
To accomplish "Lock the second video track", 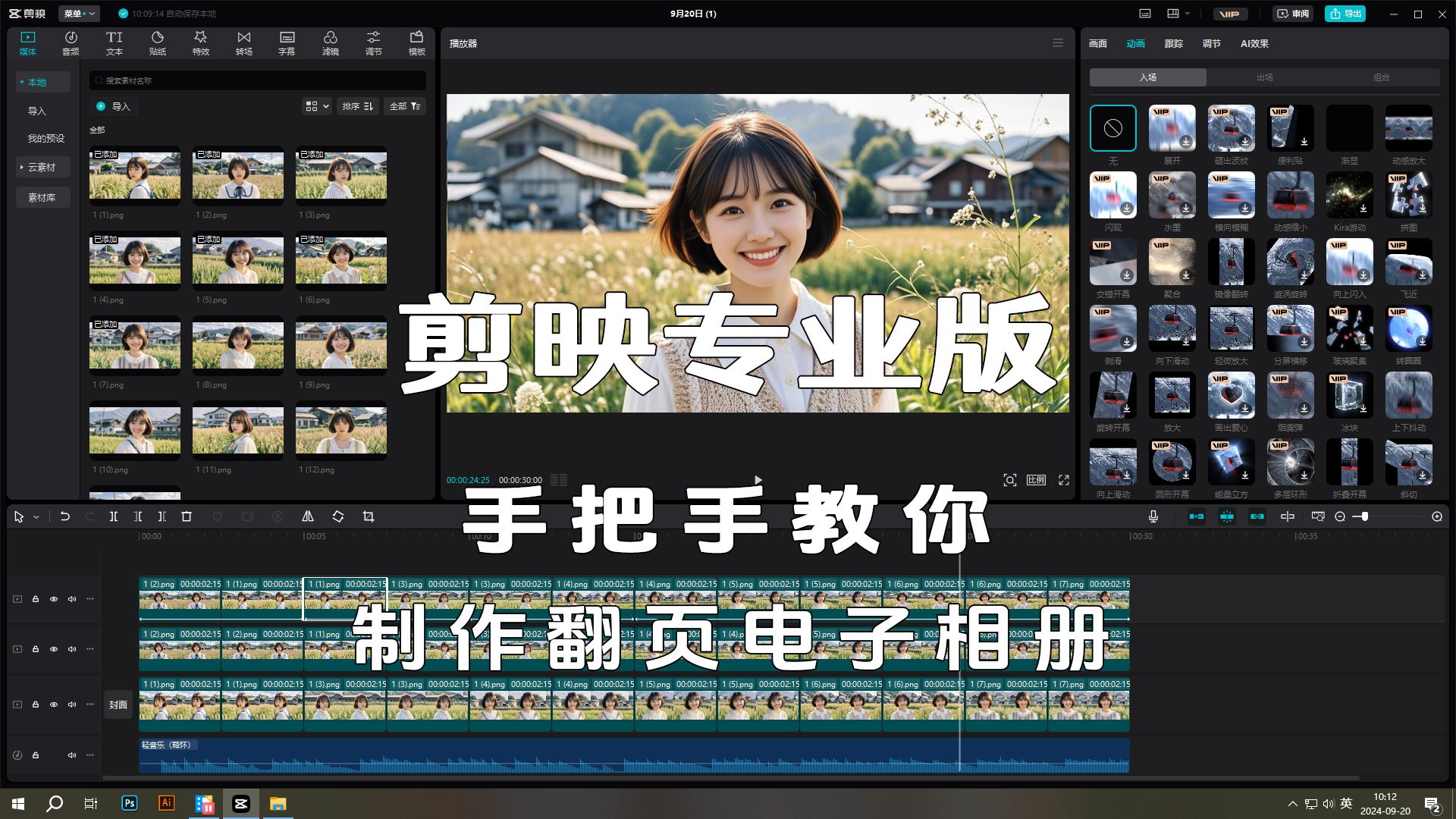I will (x=36, y=649).
